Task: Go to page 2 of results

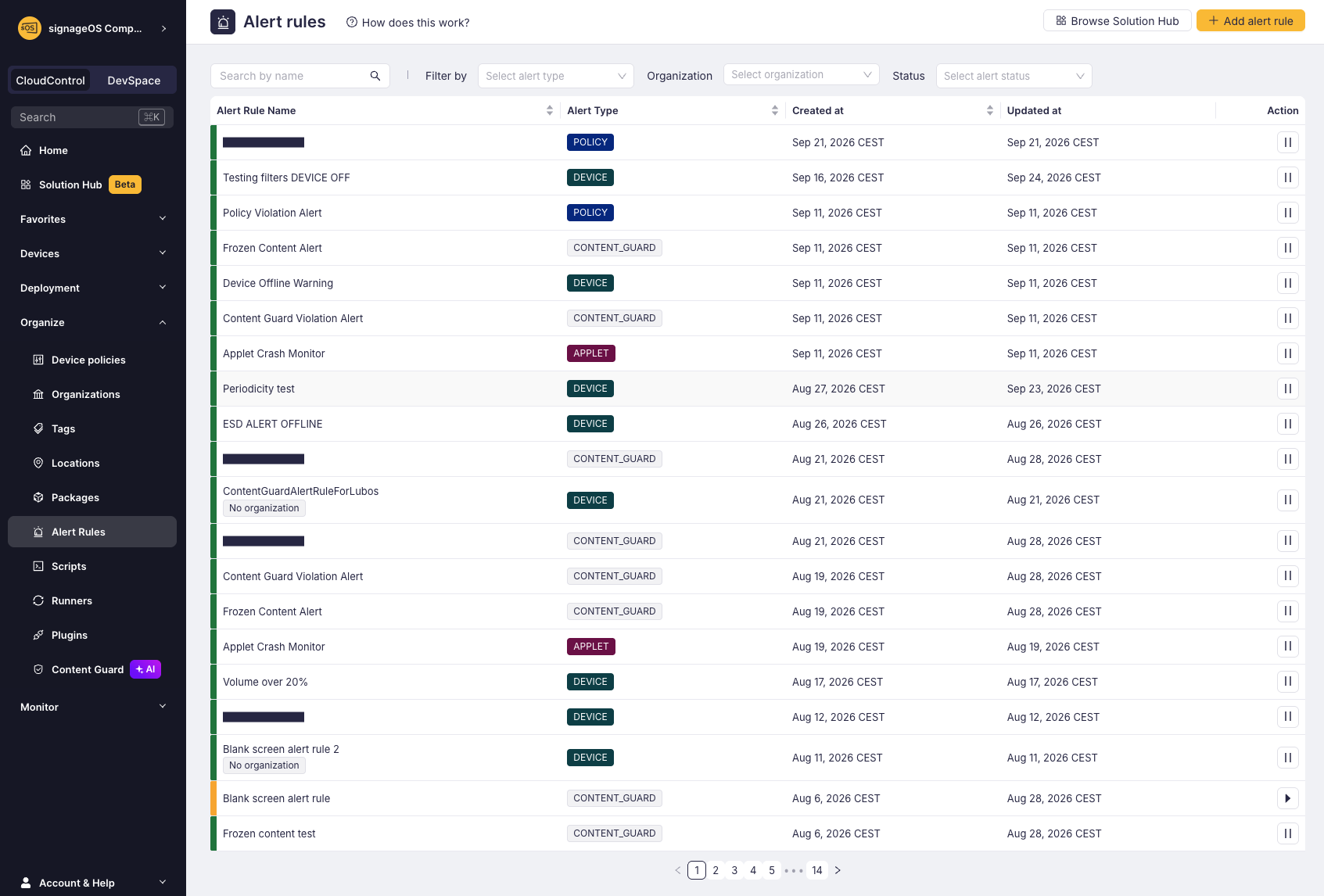Action: pyautogui.click(x=716, y=870)
